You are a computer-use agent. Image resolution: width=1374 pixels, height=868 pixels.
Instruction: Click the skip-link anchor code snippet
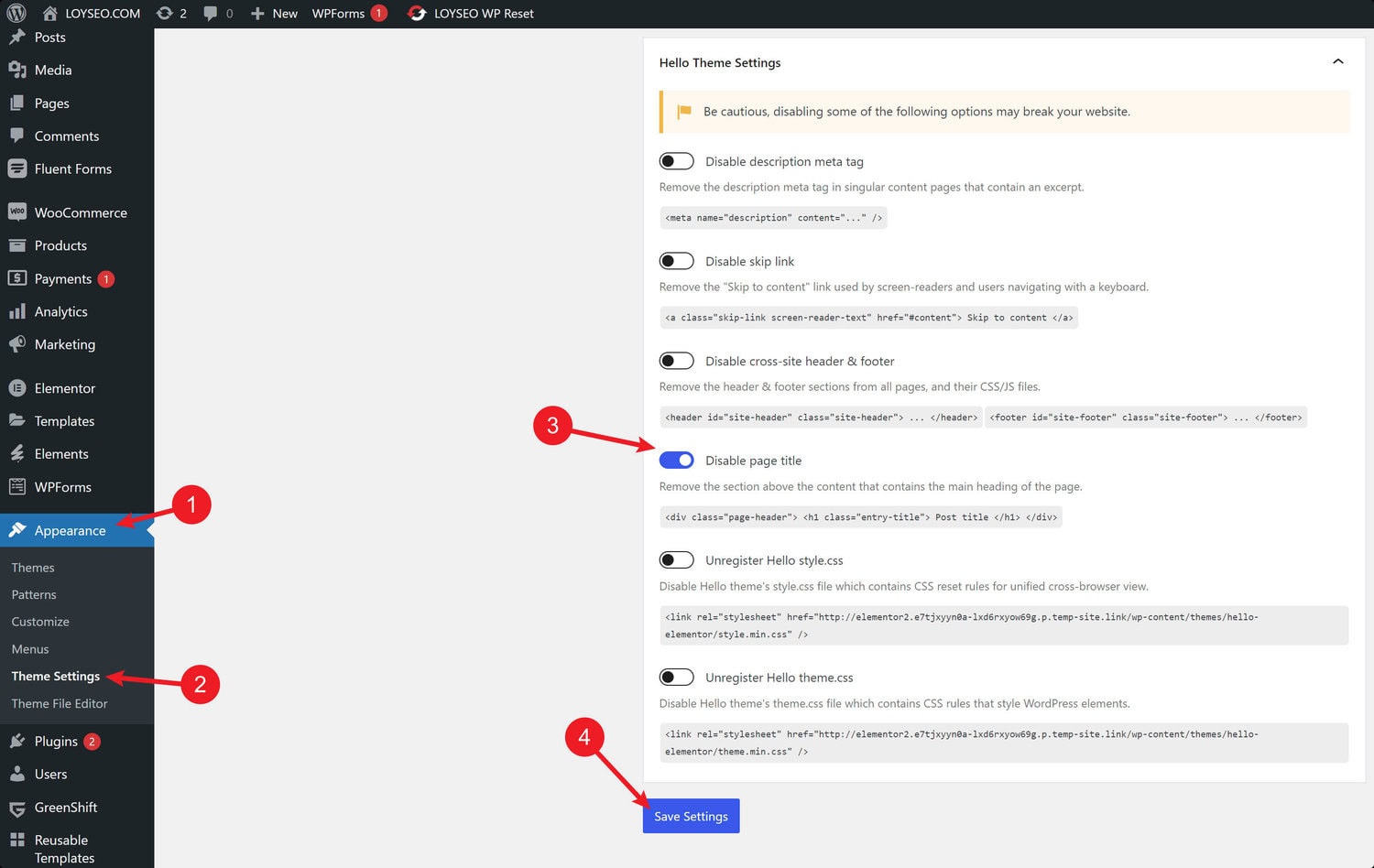[868, 318]
